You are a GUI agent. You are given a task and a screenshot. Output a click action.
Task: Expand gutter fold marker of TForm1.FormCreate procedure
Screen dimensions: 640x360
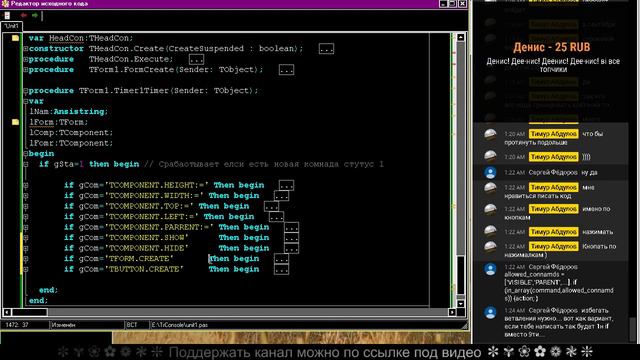point(26,70)
